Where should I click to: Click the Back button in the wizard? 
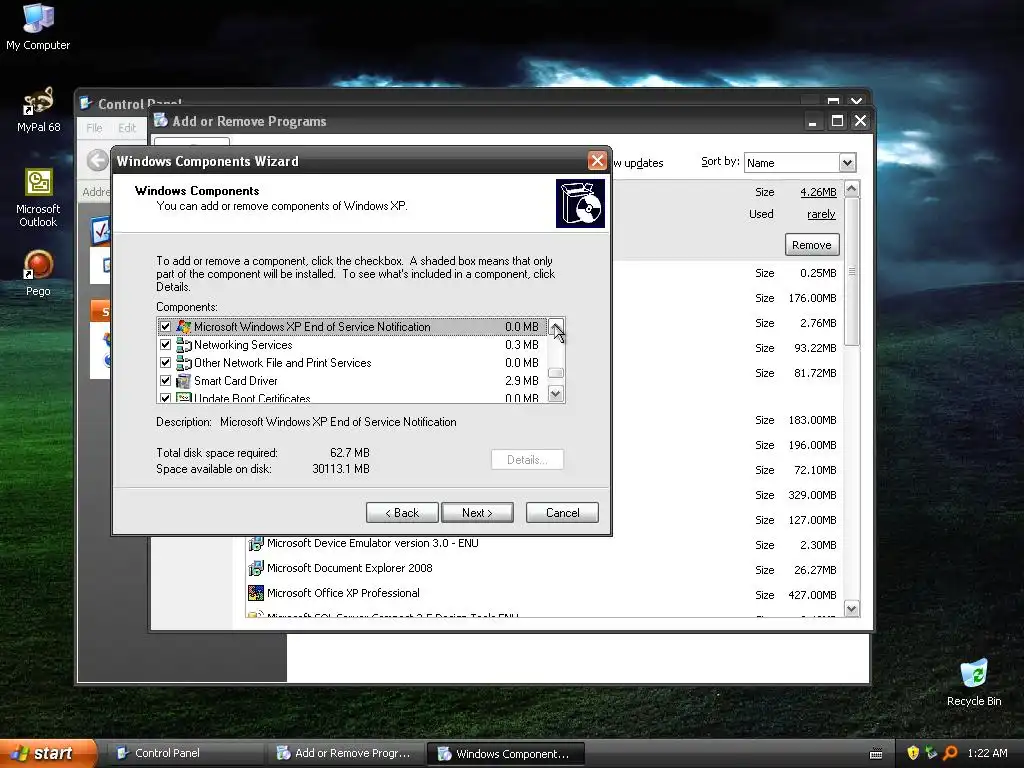pyautogui.click(x=402, y=513)
